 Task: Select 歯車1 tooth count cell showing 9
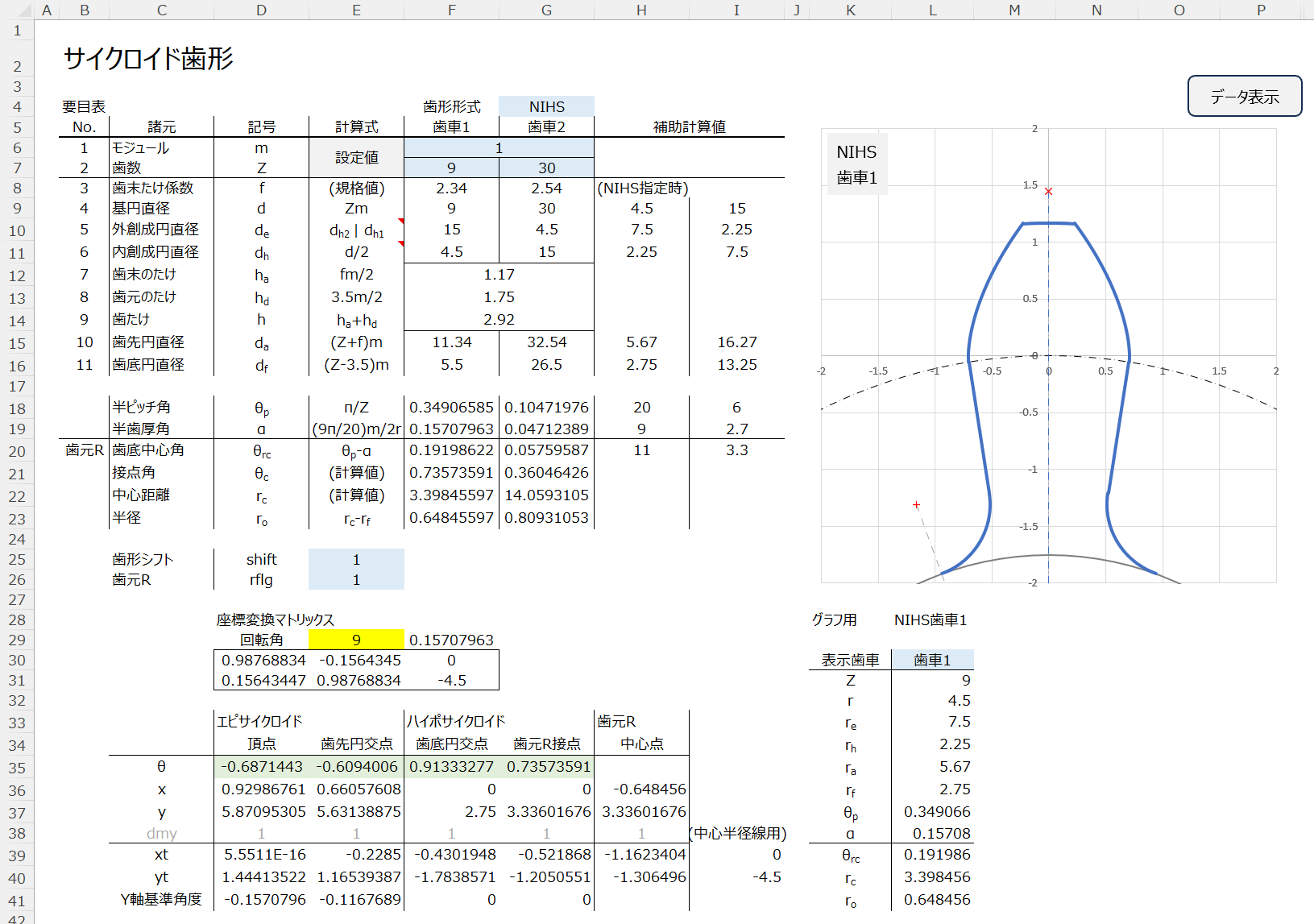point(451,168)
